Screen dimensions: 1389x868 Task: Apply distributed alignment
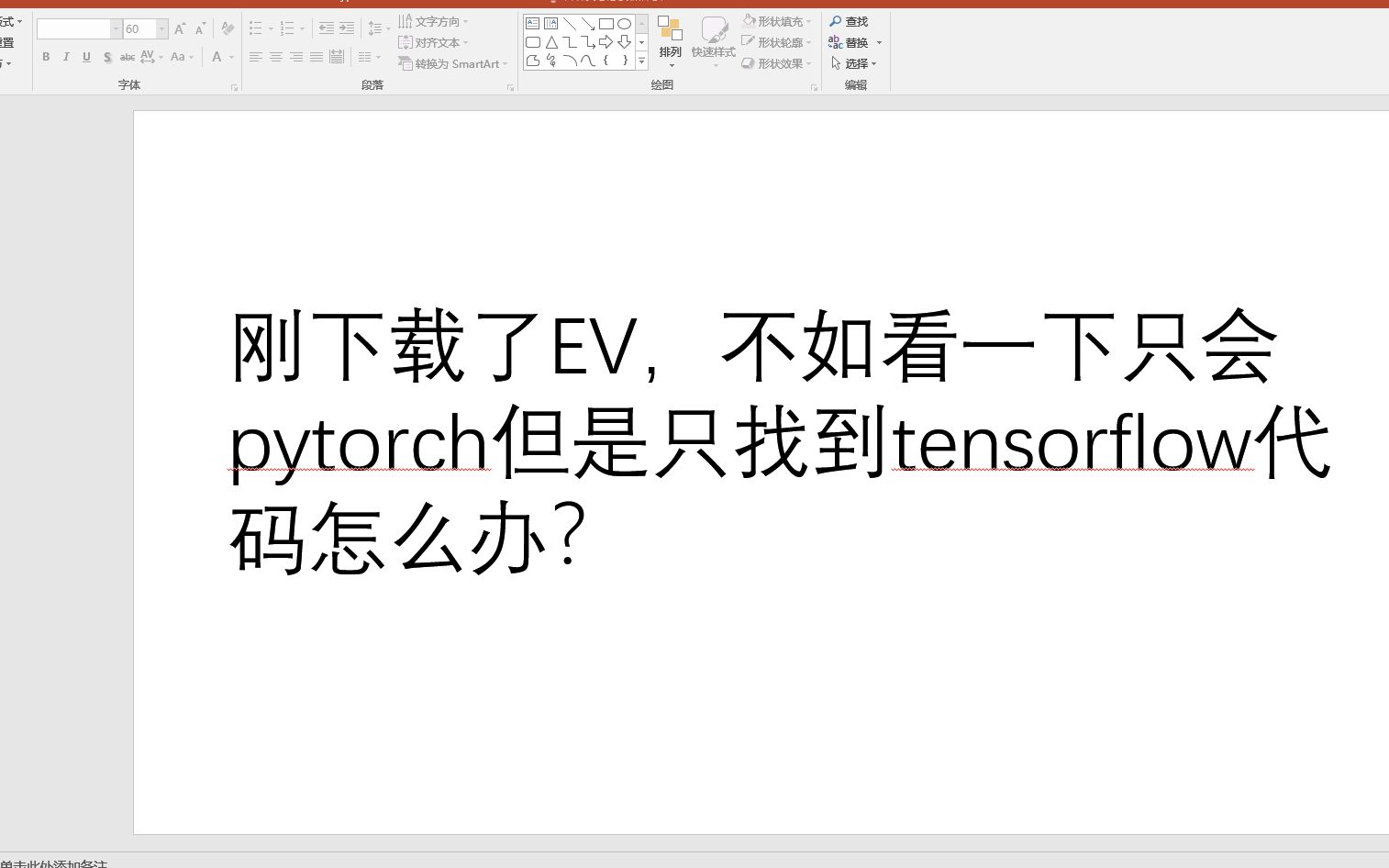(x=337, y=57)
